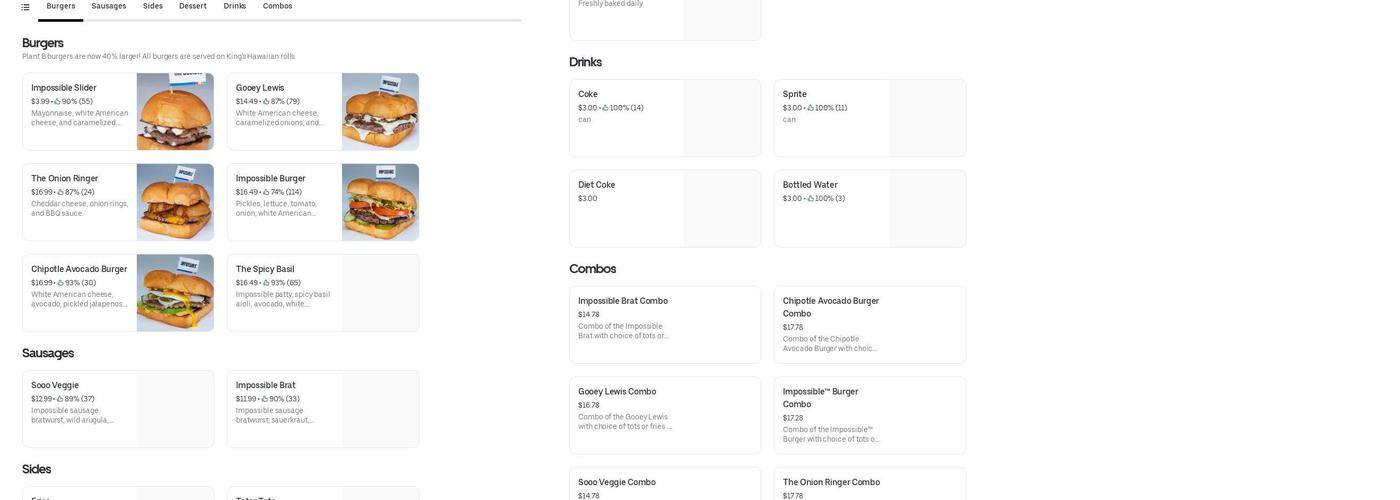View the Chipotle Avocado Burger photo
Screen dimensions: 1400x500
pos(175,293)
